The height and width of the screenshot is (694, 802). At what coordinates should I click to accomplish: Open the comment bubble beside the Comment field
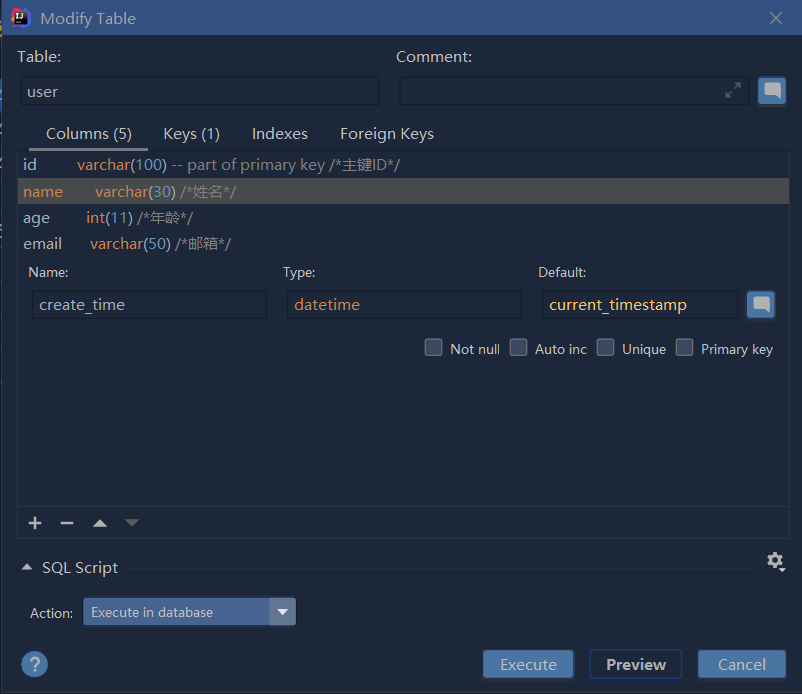(772, 90)
